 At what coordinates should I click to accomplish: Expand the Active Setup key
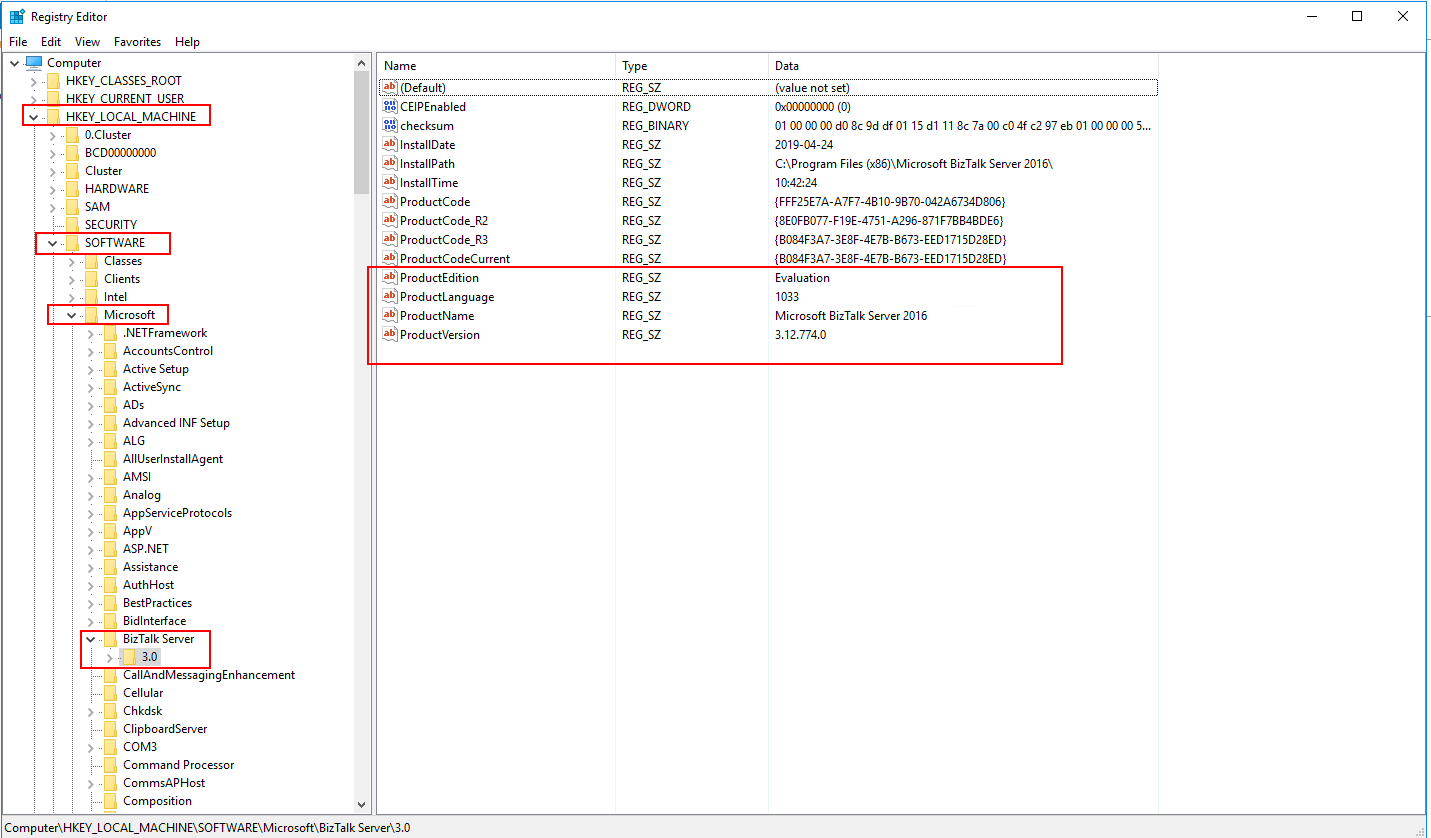click(90, 369)
